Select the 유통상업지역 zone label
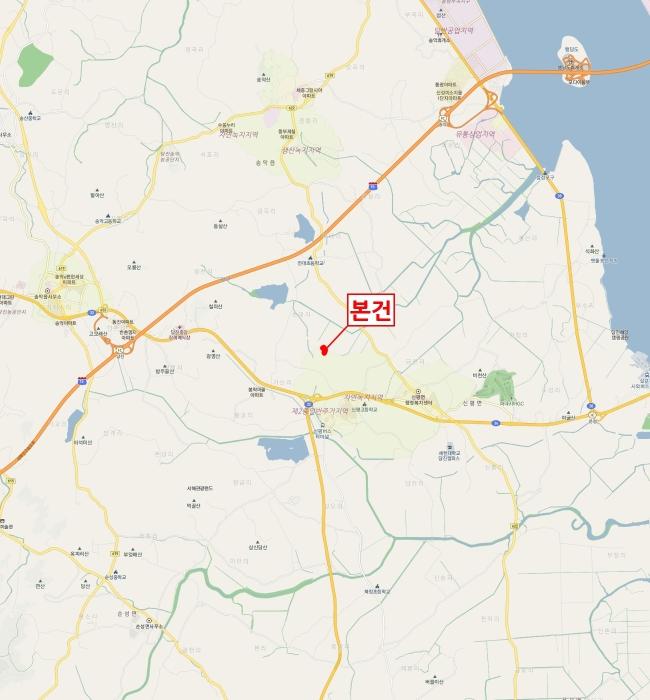Viewport: 650px width, 700px height. pos(475,133)
